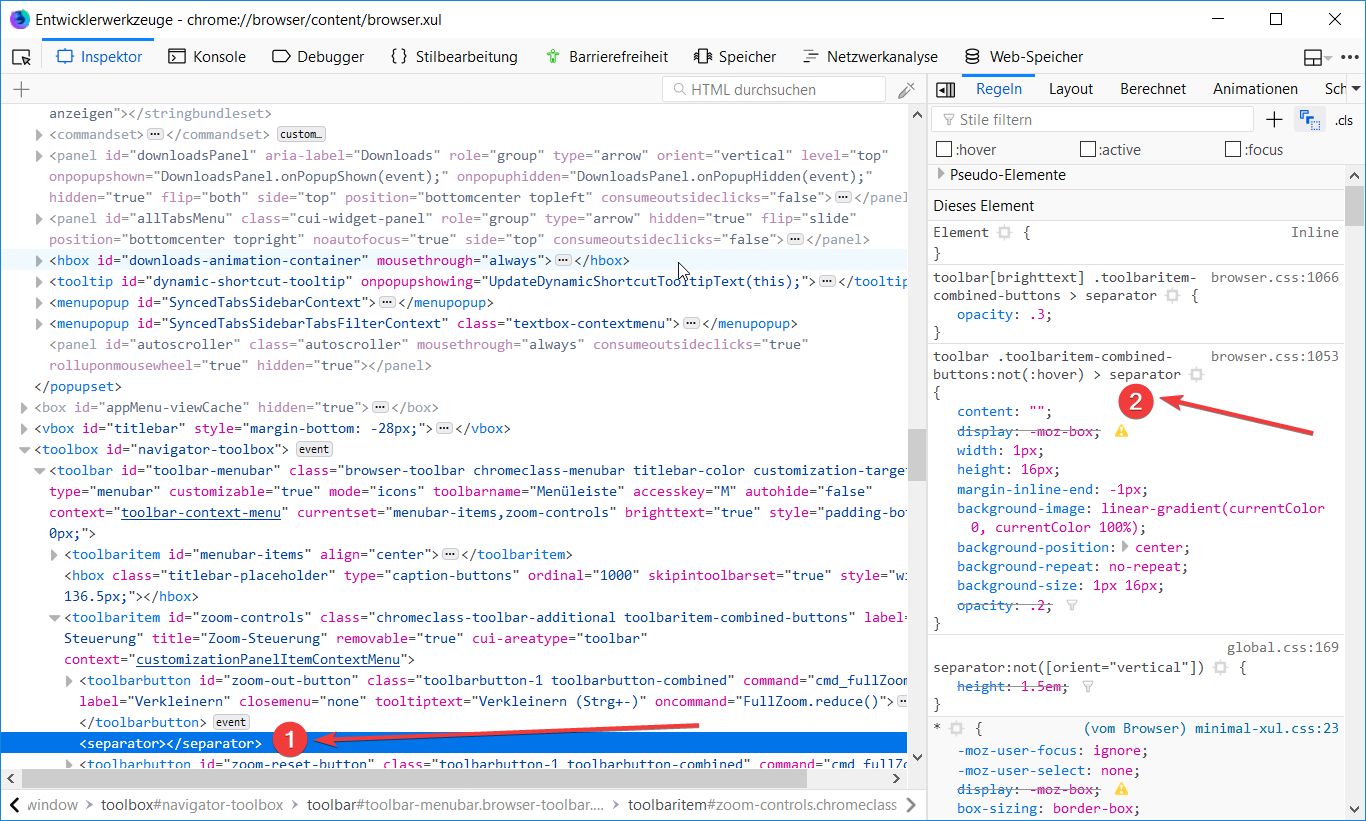Collapse the navigator-toolbox node

click(x=25, y=450)
